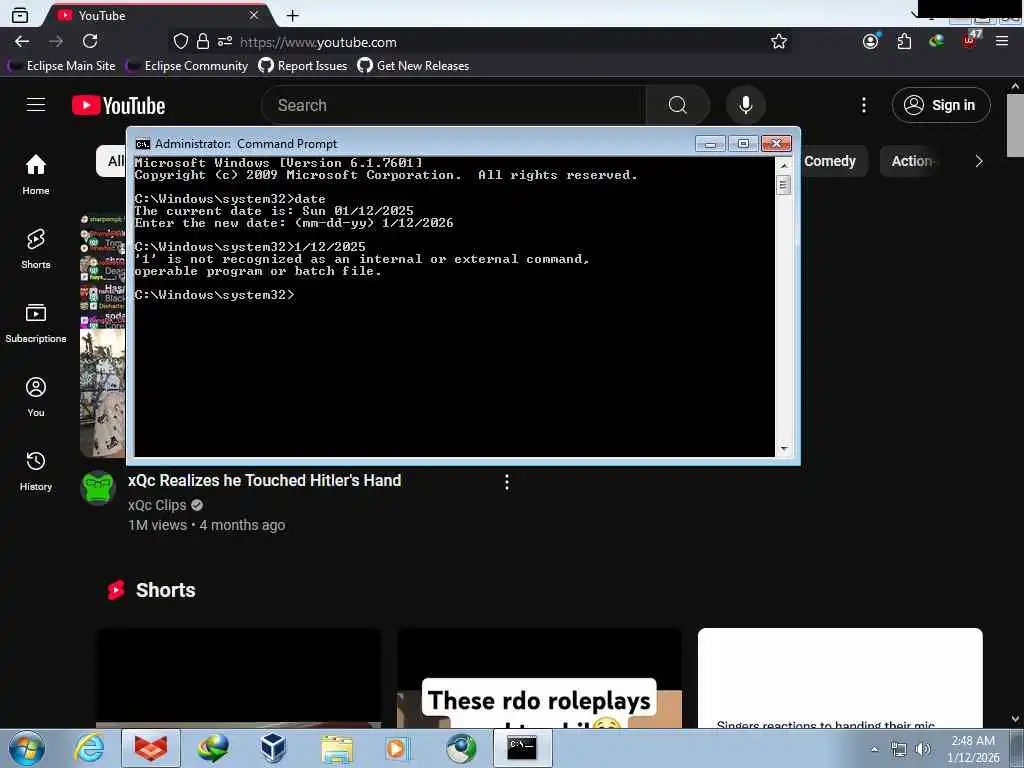Open the Eclipse Community bookmark
Image resolution: width=1024 pixels, height=768 pixels.
coord(187,65)
